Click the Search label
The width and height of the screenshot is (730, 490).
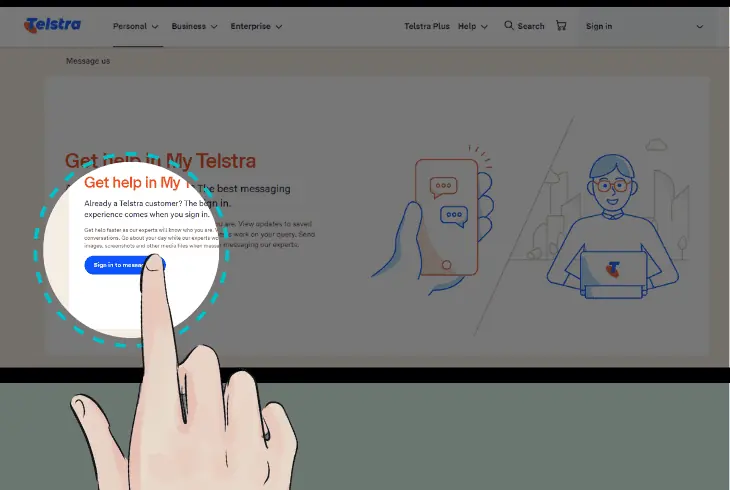tap(531, 26)
